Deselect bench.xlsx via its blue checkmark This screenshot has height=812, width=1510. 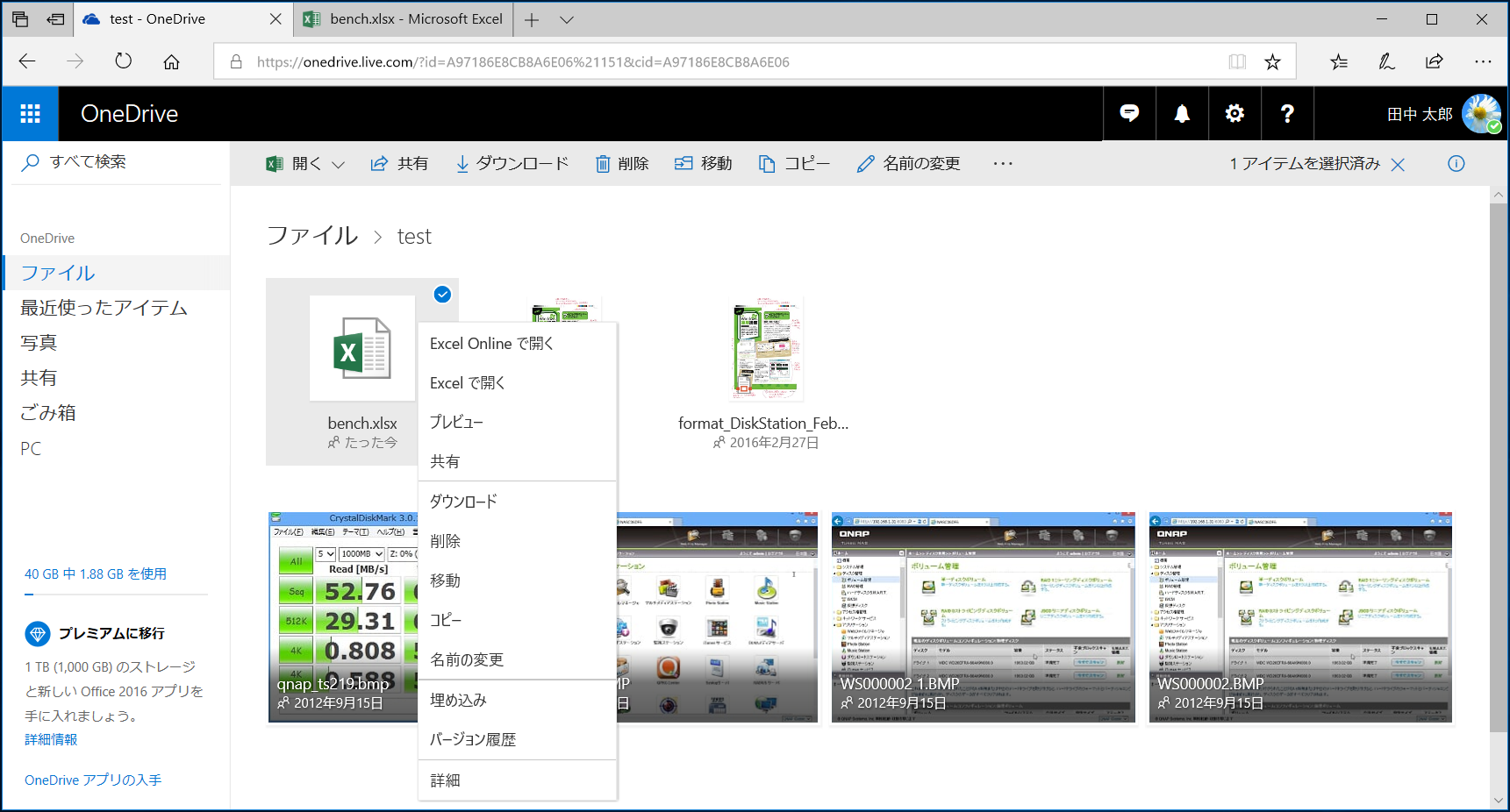pyautogui.click(x=442, y=296)
